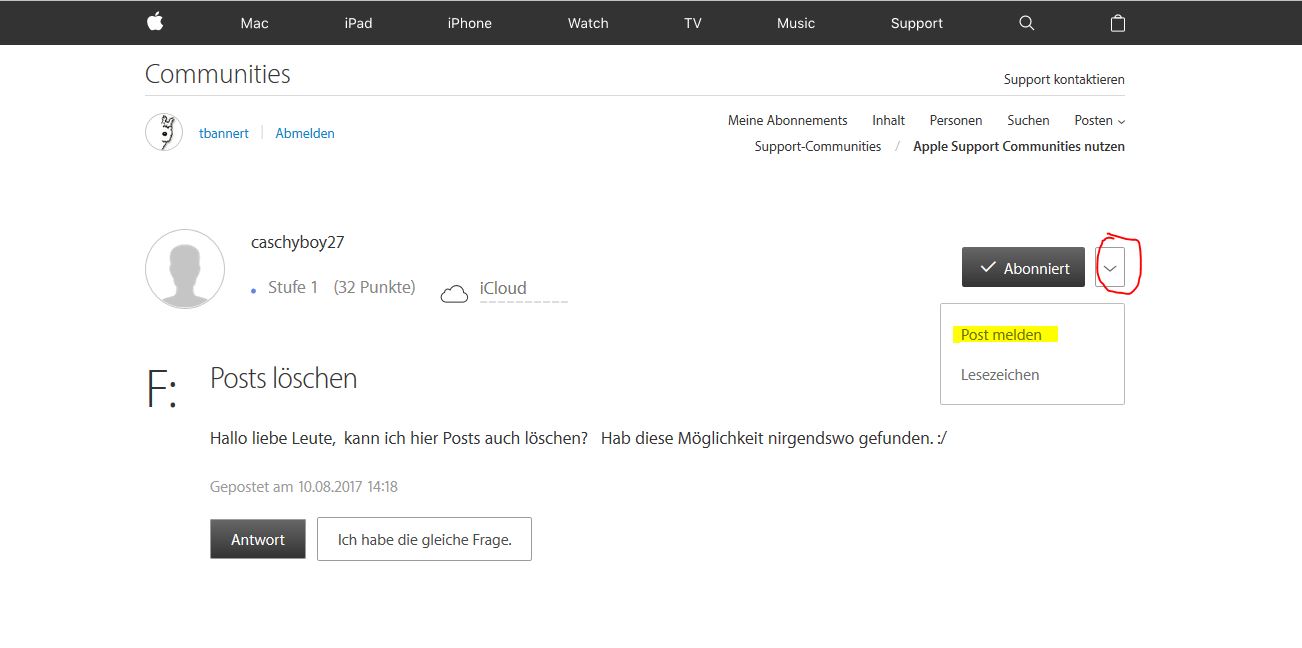This screenshot has height=648, width=1302.
Task: Click the (32 Punkte) points text
Action: 374,287
